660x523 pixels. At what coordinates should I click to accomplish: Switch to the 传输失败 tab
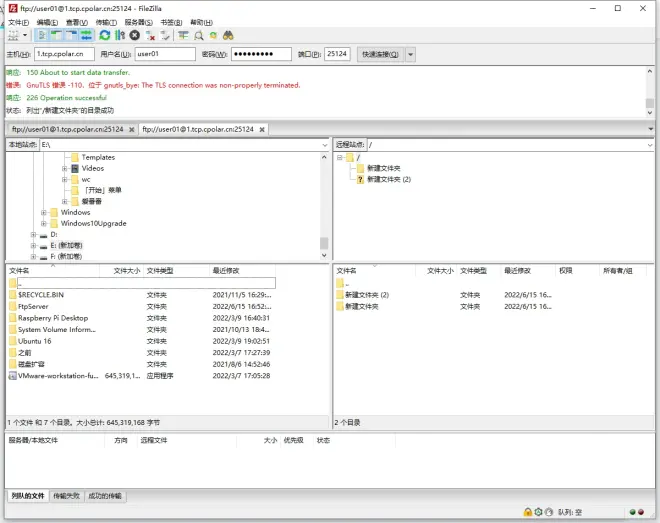tap(67, 496)
